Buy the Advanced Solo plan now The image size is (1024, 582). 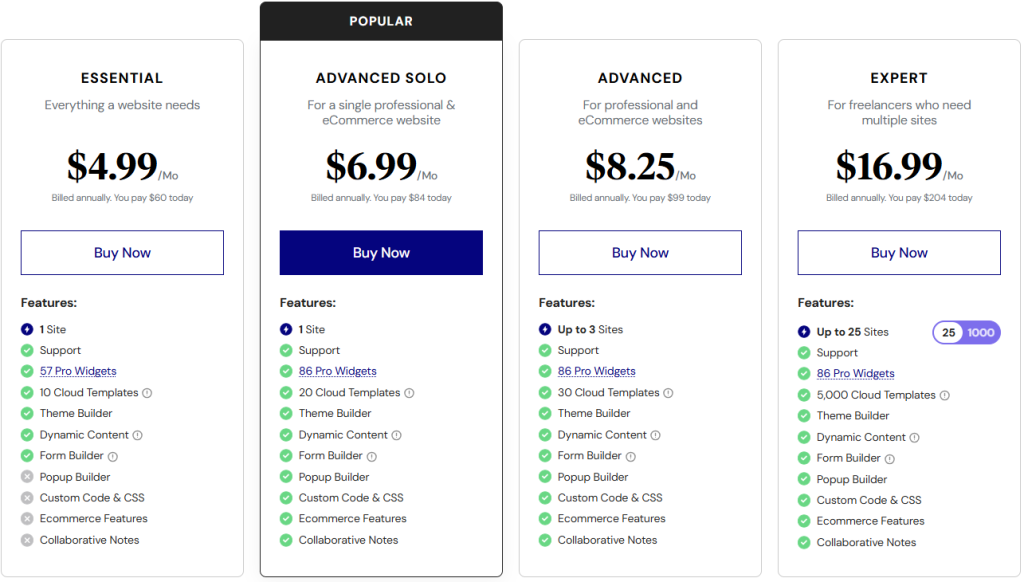[381, 253]
